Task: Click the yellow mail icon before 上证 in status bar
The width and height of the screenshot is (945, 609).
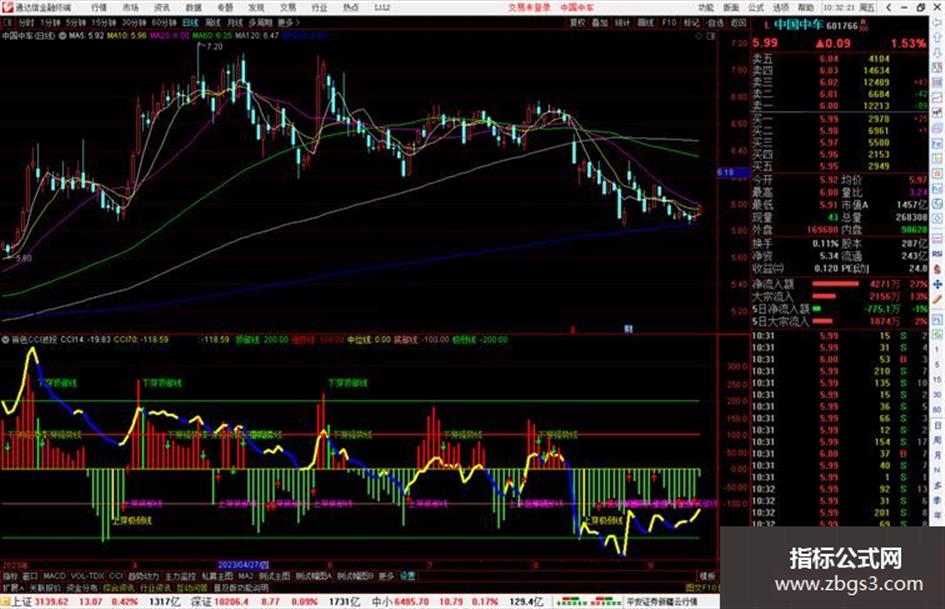Action: (x=5, y=601)
